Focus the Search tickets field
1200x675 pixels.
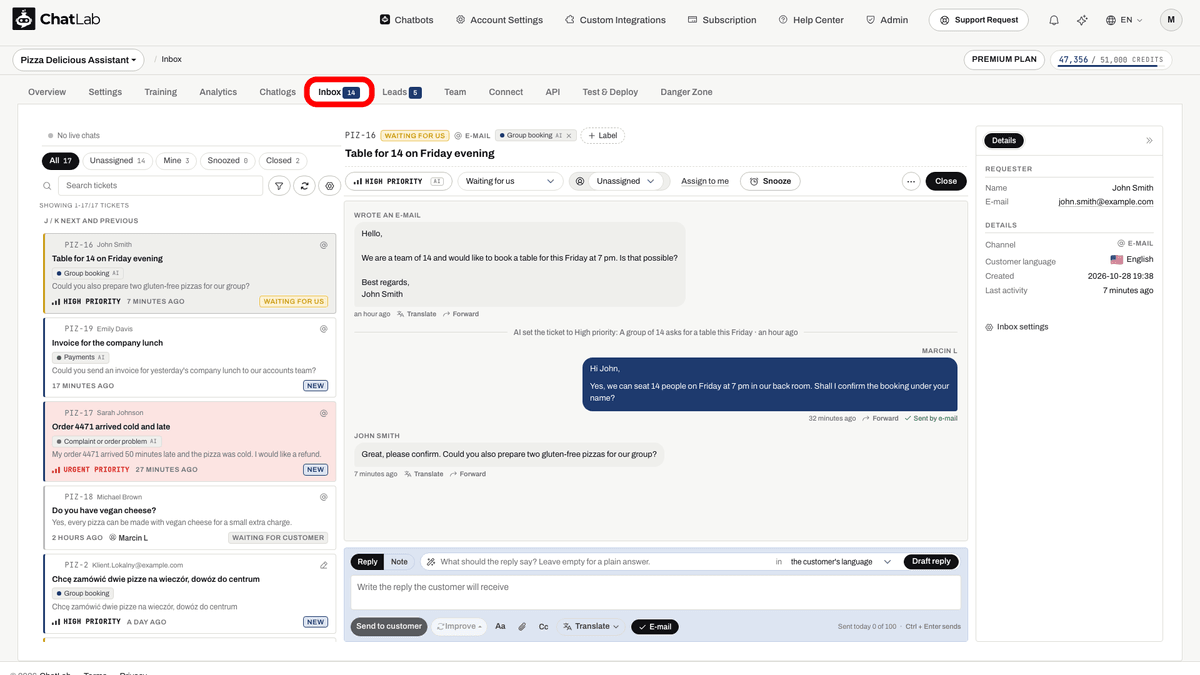pos(160,185)
